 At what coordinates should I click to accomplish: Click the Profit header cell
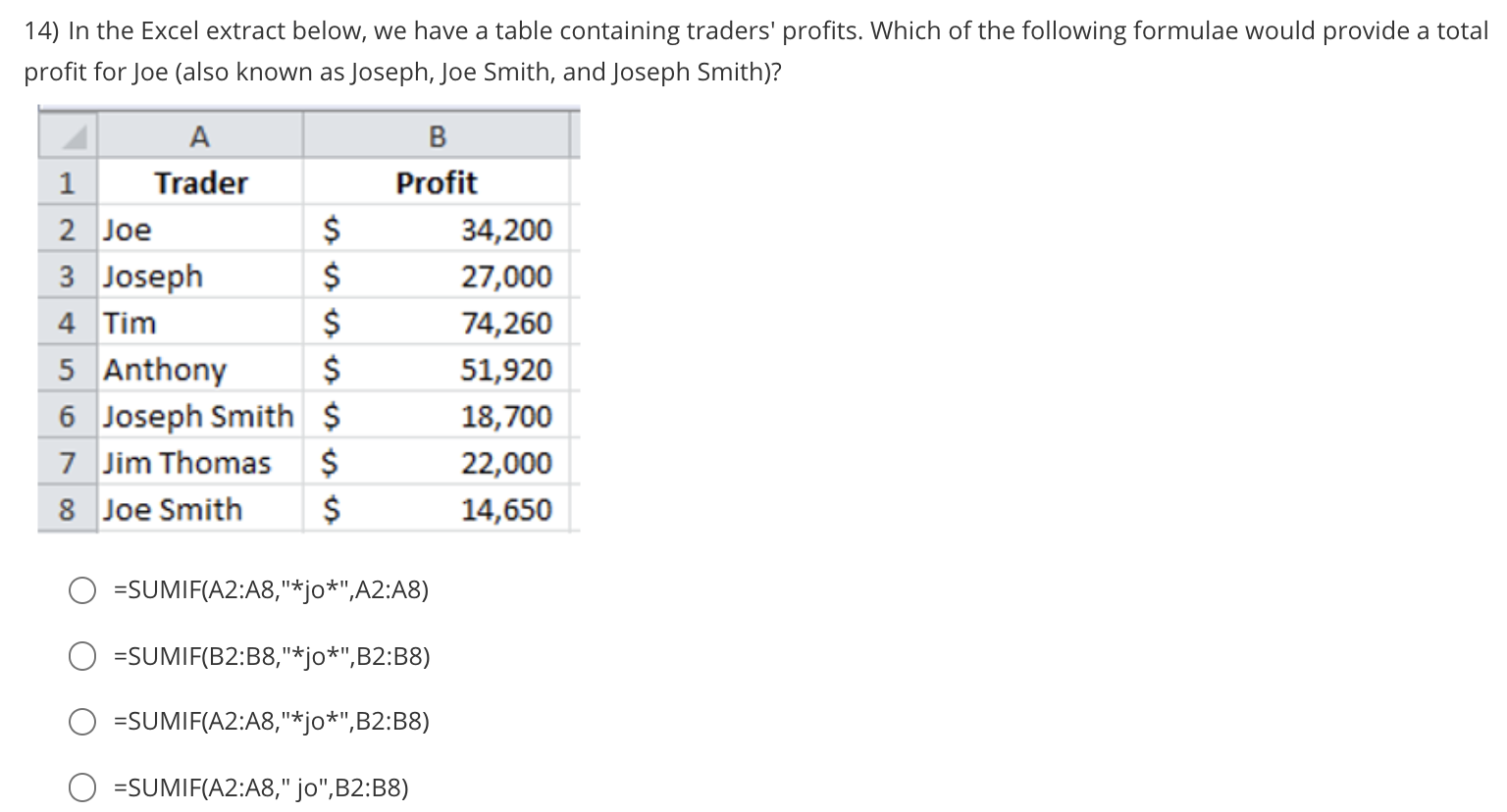tap(437, 182)
